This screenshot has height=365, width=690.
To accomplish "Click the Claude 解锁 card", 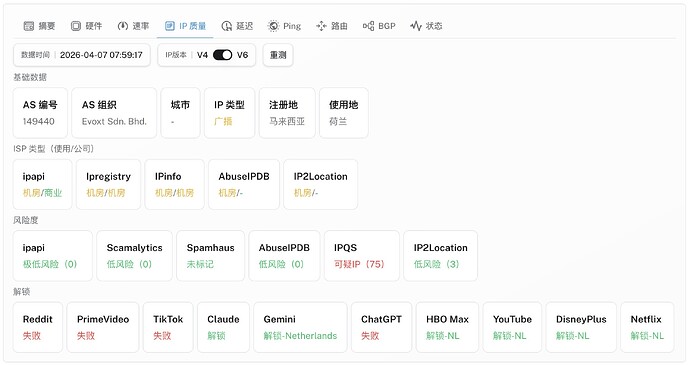I will tap(223, 327).
